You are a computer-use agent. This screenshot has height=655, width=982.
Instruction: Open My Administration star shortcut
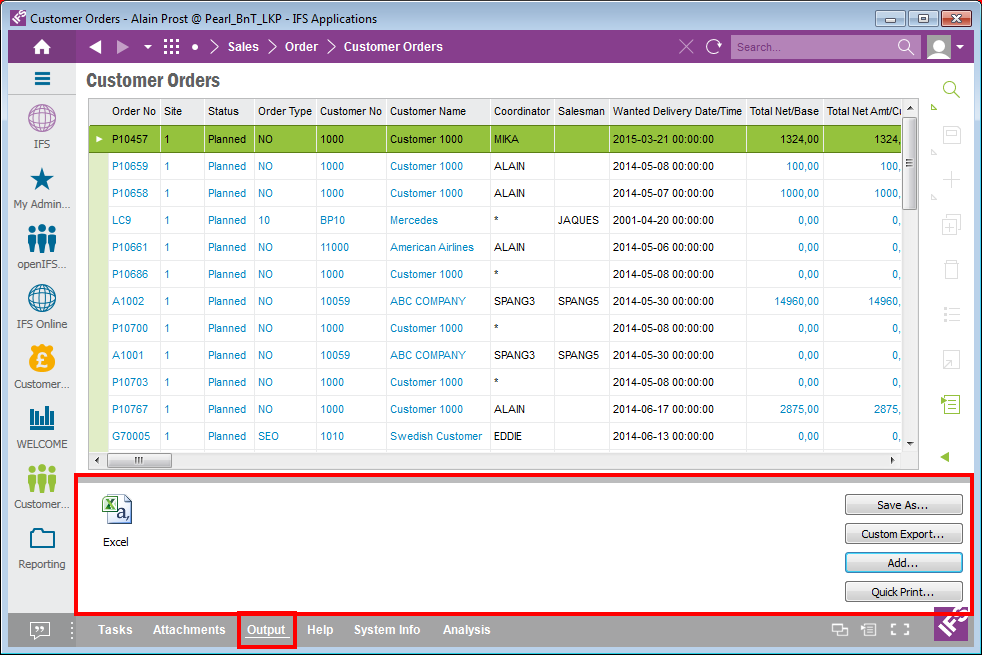pos(42,180)
